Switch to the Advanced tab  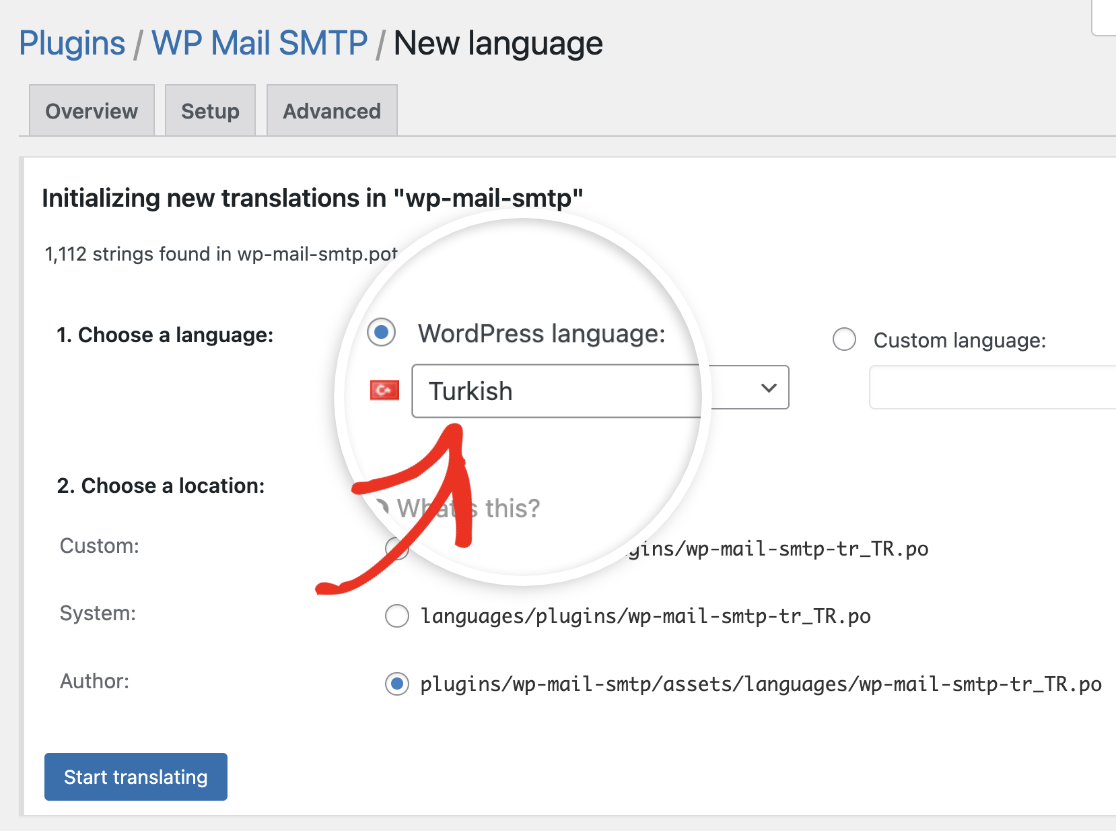tap(332, 111)
